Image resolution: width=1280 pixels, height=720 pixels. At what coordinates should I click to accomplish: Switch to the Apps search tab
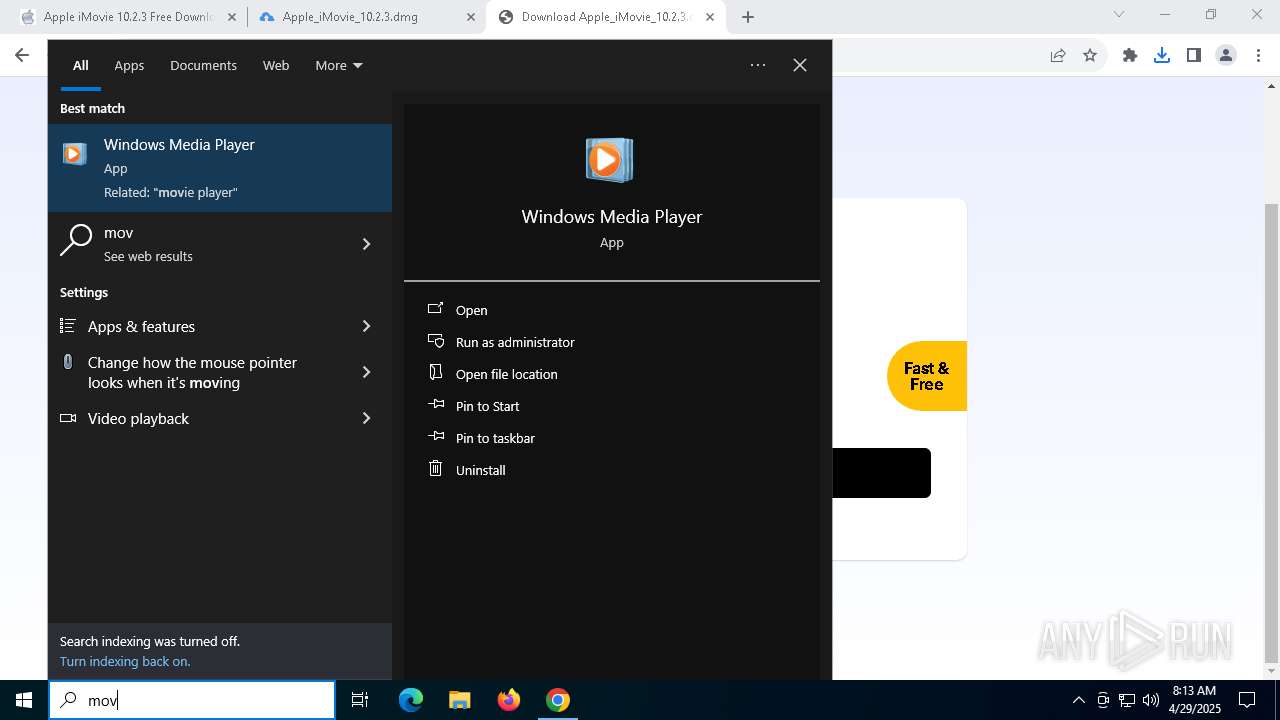(129, 65)
